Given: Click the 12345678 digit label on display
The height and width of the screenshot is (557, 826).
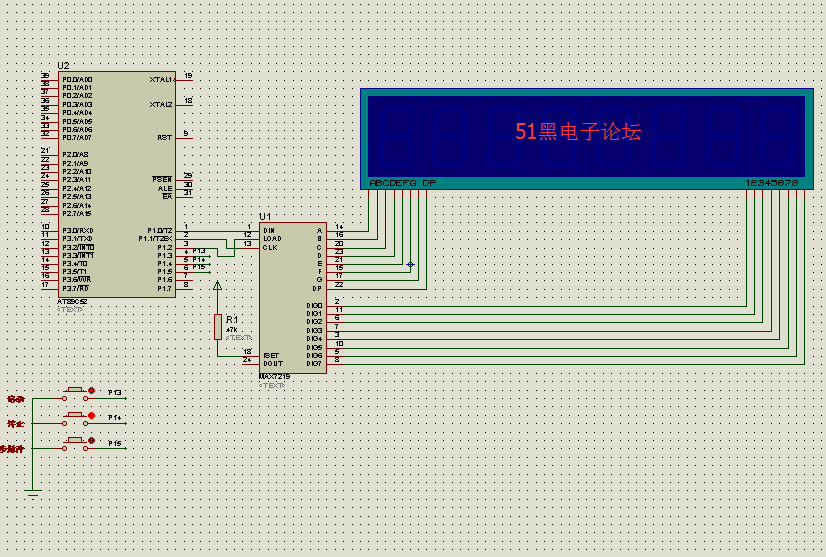Looking at the screenshot, I should (x=771, y=183).
